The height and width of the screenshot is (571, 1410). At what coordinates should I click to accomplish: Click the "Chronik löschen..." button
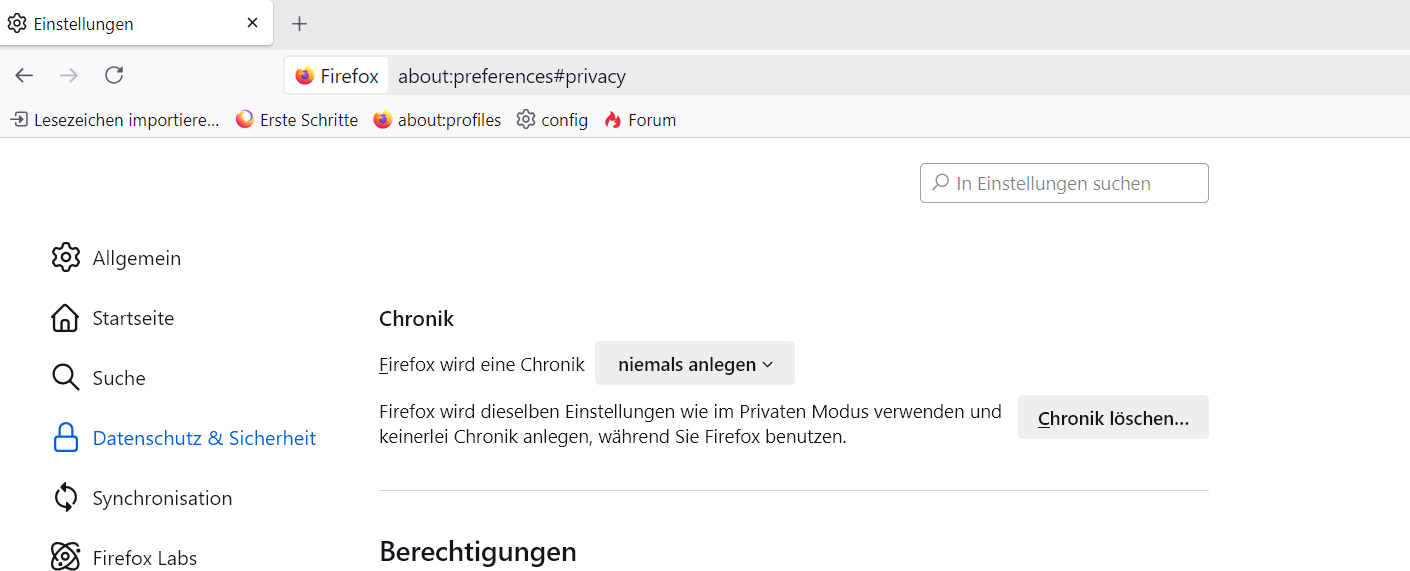1113,418
